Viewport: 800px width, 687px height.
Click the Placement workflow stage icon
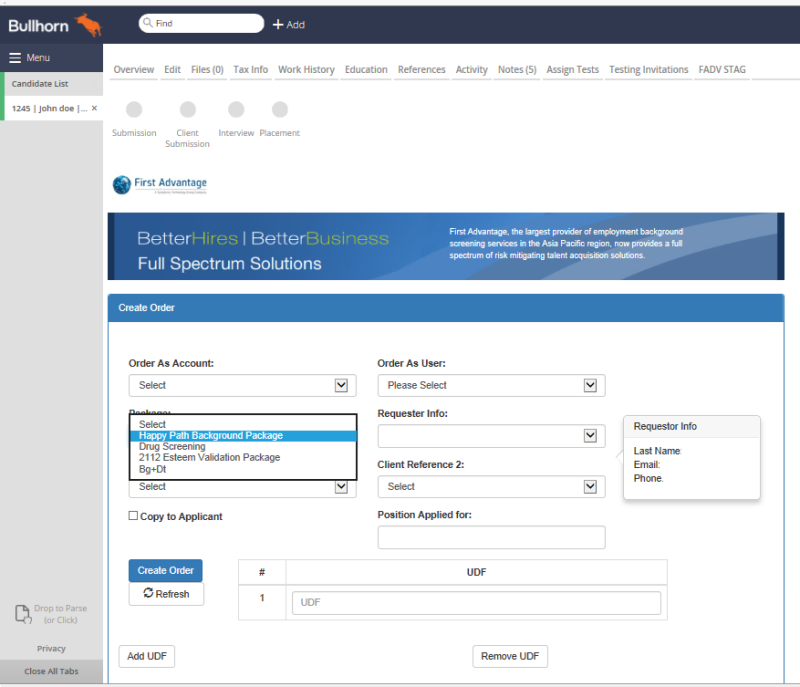click(280, 110)
